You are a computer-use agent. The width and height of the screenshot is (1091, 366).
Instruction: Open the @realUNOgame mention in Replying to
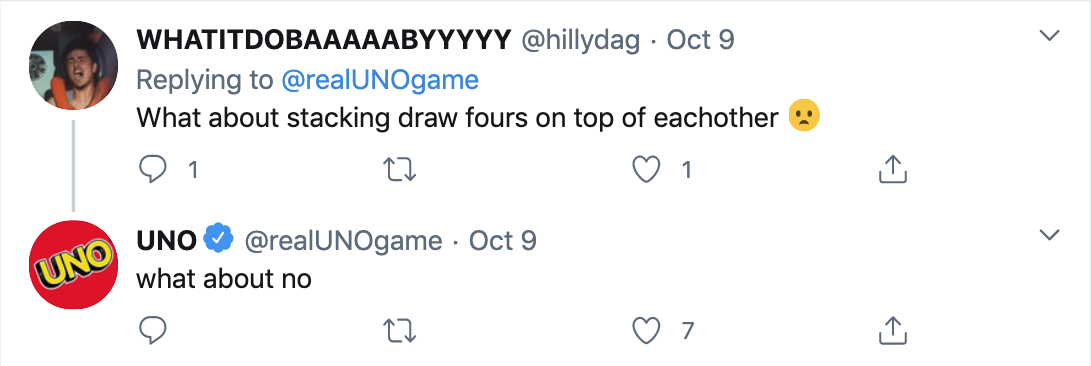coord(380,80)
